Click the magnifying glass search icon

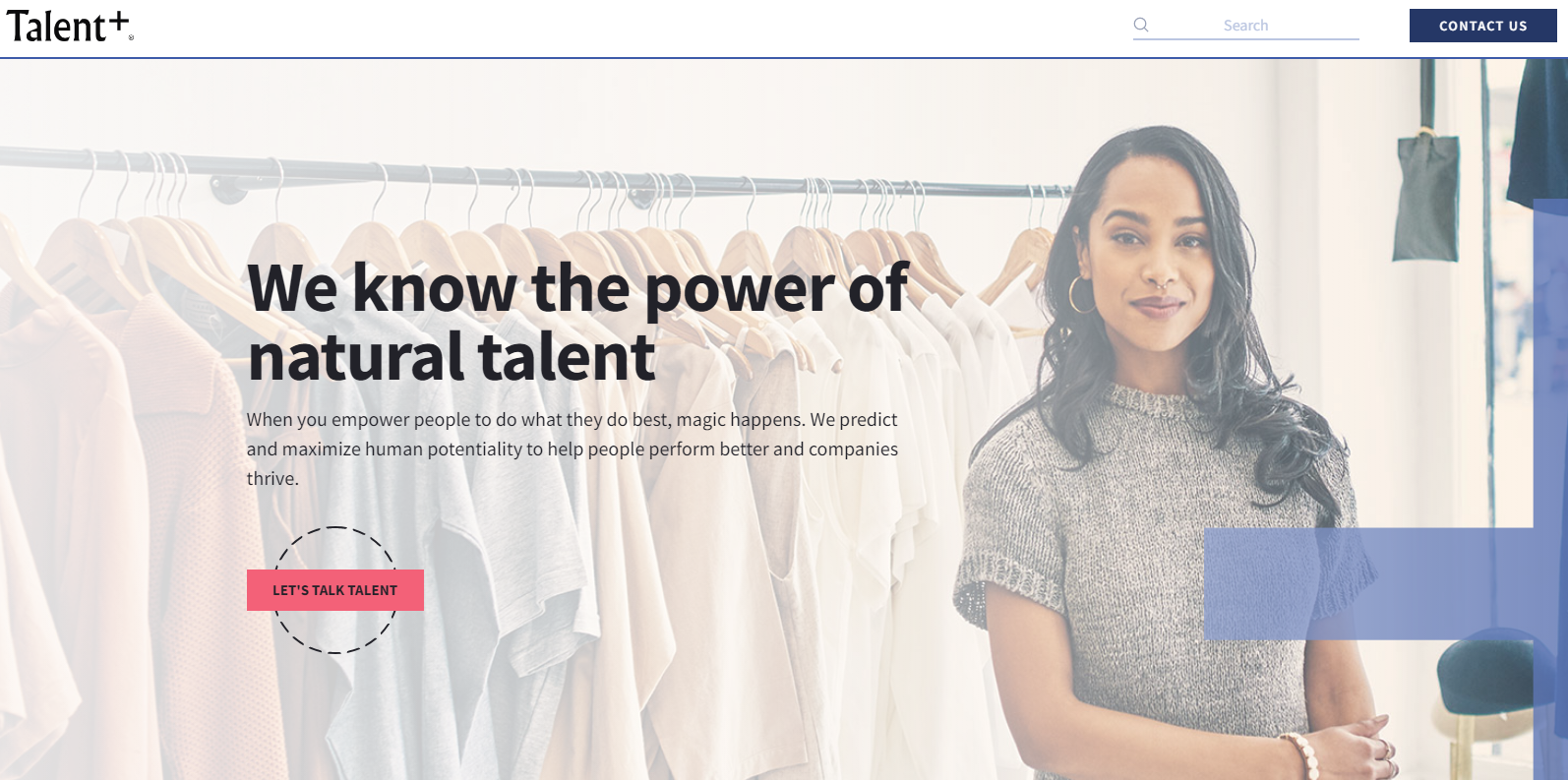[x=1141, y=25]
